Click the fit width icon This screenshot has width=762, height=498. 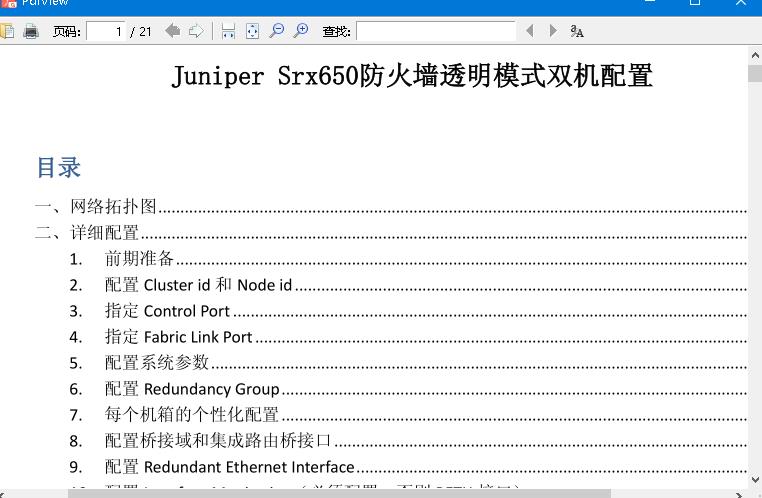click(228, 31)
